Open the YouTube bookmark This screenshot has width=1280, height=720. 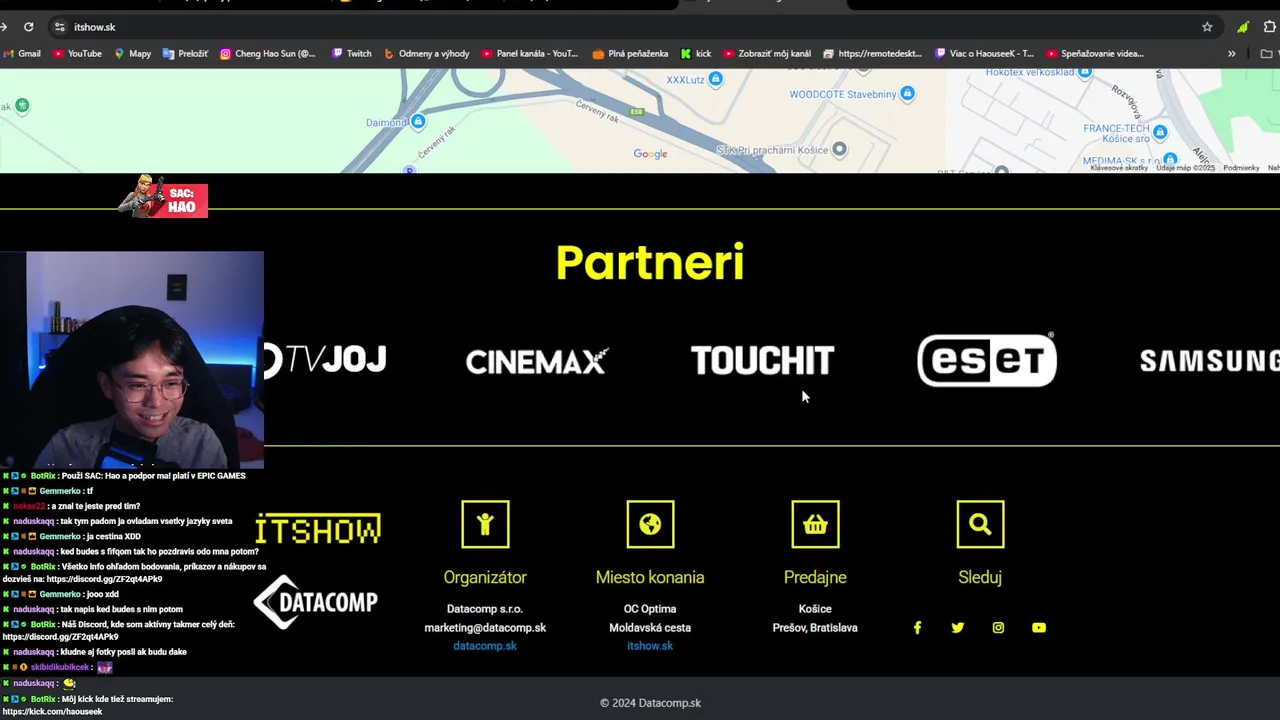coord(78,54)
